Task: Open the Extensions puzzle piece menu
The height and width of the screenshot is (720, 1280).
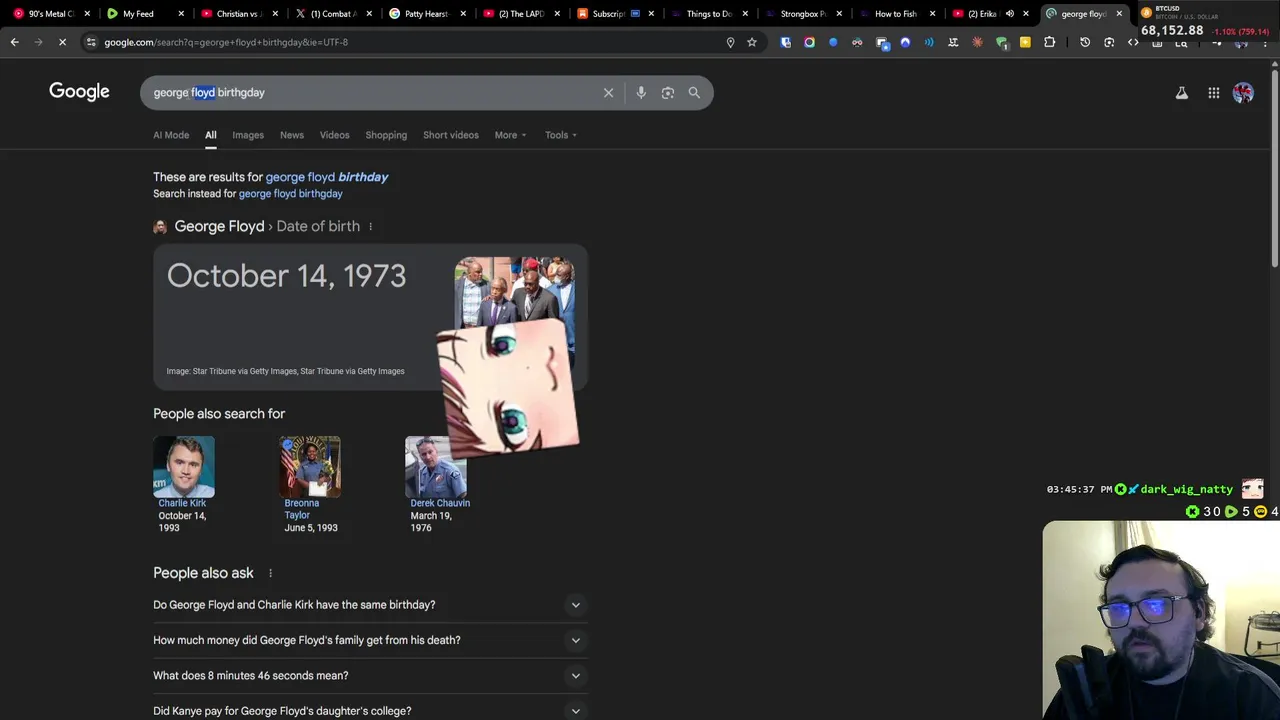Action: click(1049, 42)
